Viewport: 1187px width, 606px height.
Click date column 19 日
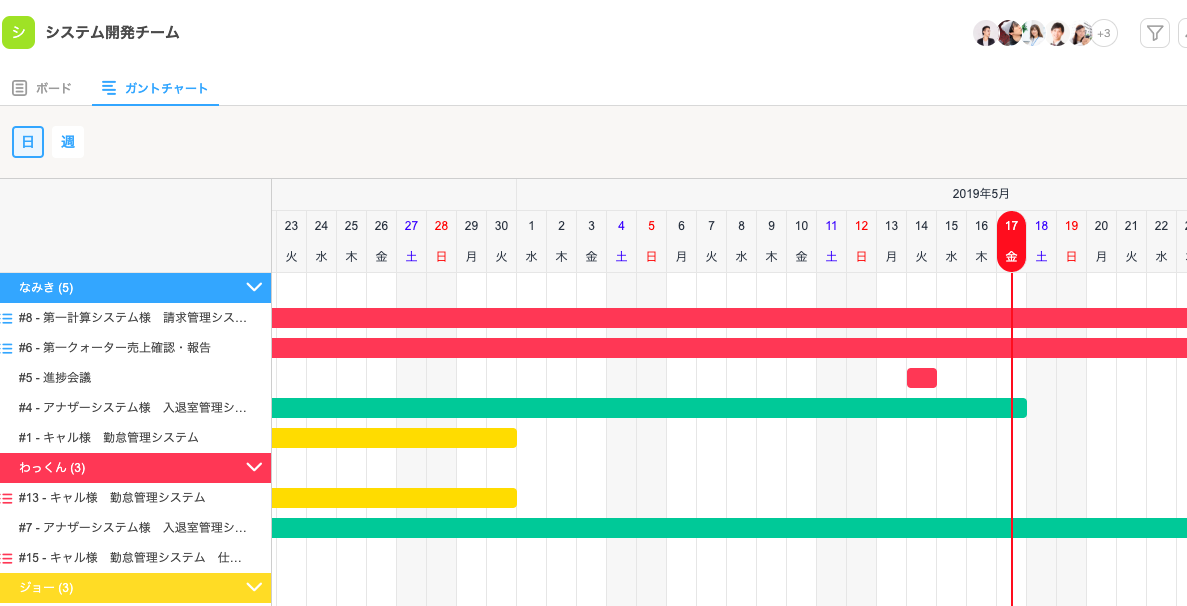pos(1071,241)
